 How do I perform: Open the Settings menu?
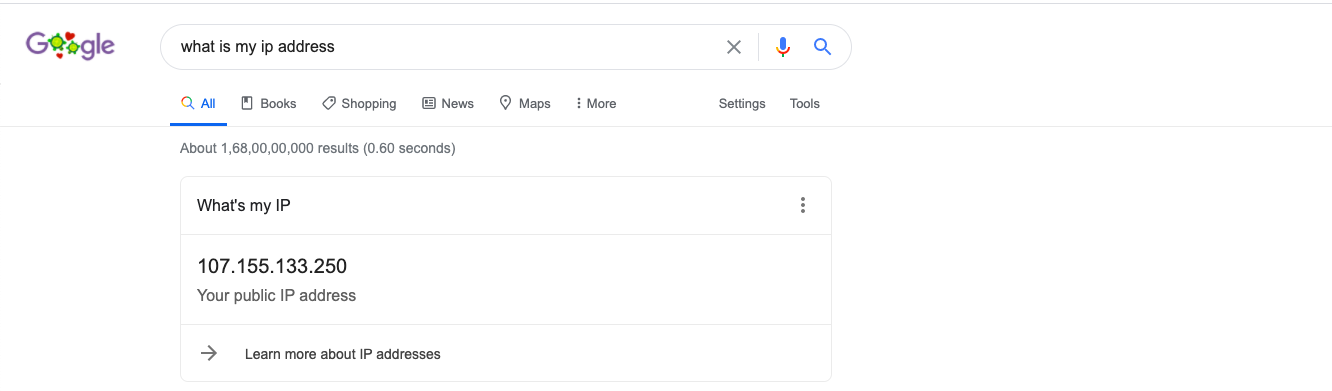pyautogui.click(x=742, y=103)
